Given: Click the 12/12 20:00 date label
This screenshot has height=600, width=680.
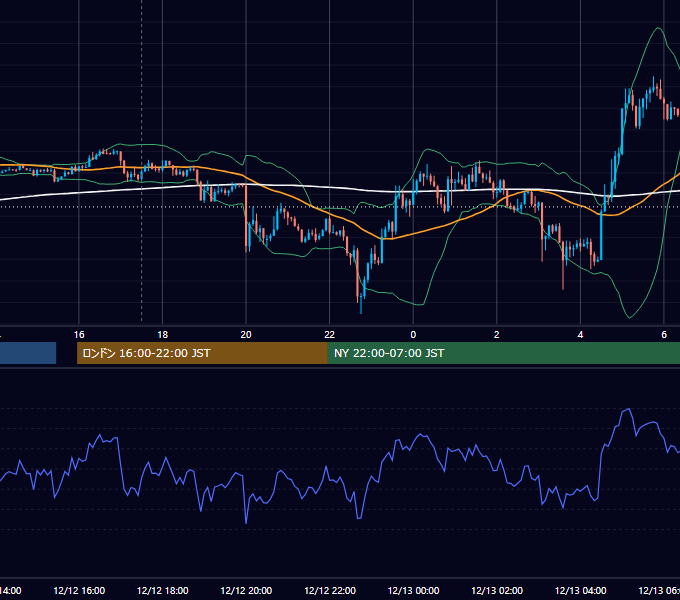Looking at the screenshot, I should coord(246,590).
